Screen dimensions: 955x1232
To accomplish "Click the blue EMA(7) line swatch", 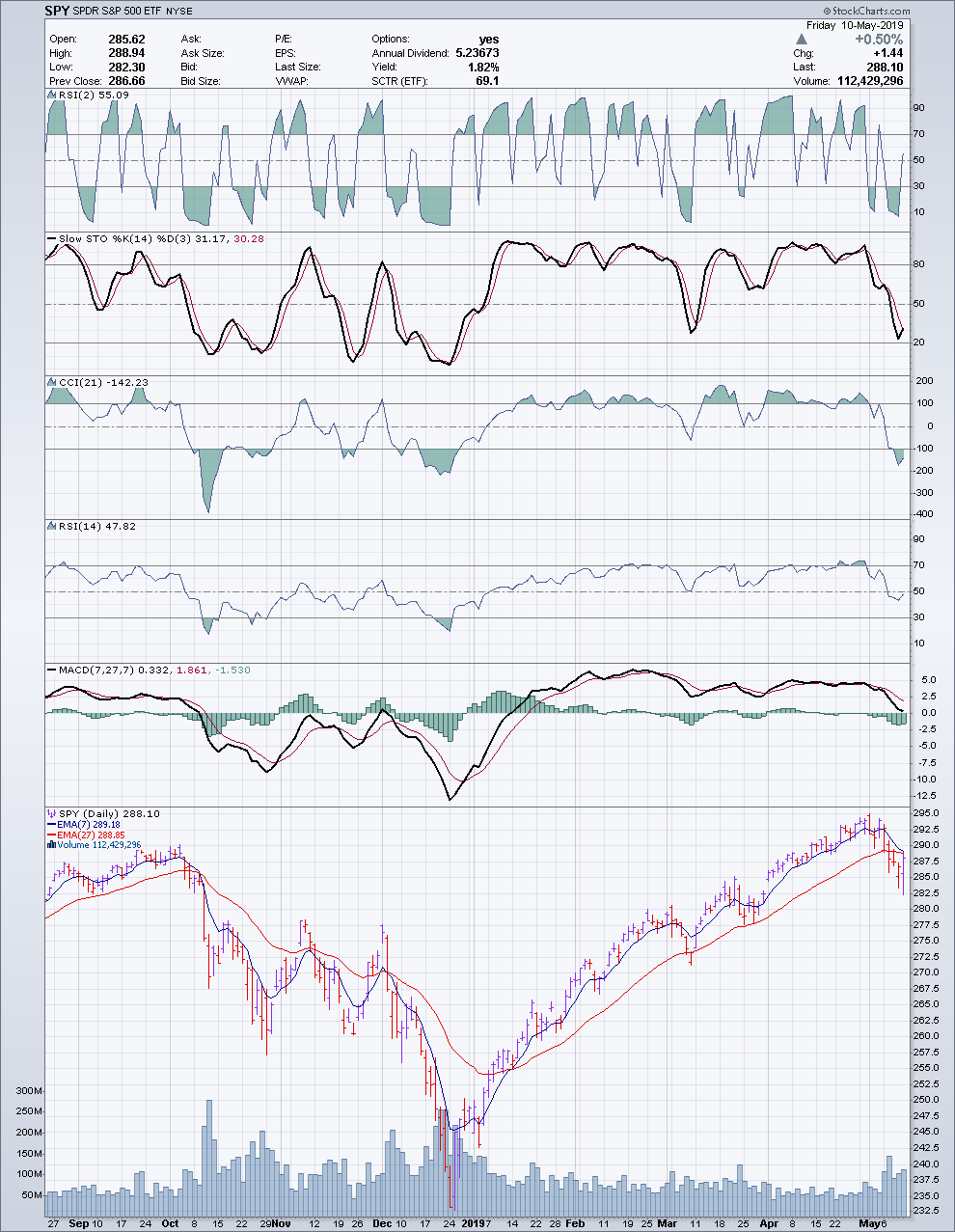I will pos(52,825).
